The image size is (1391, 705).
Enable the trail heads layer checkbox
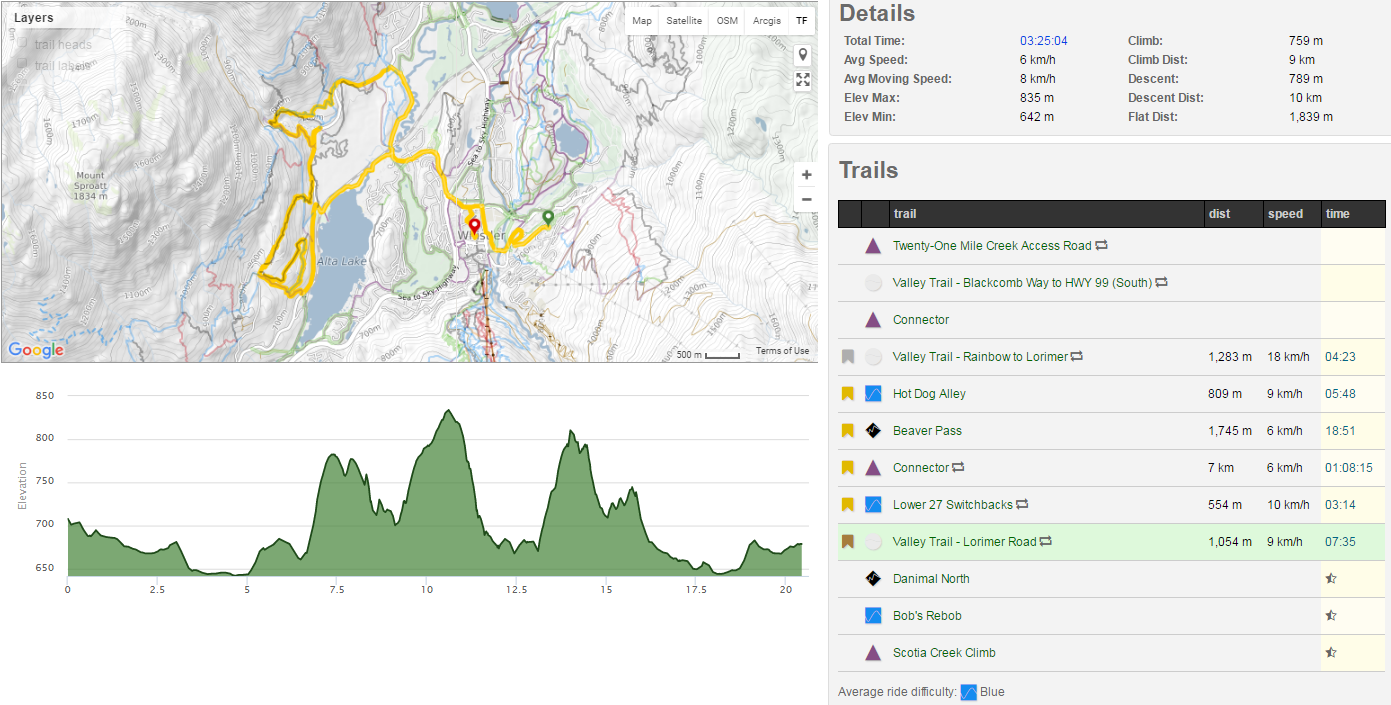23,44
